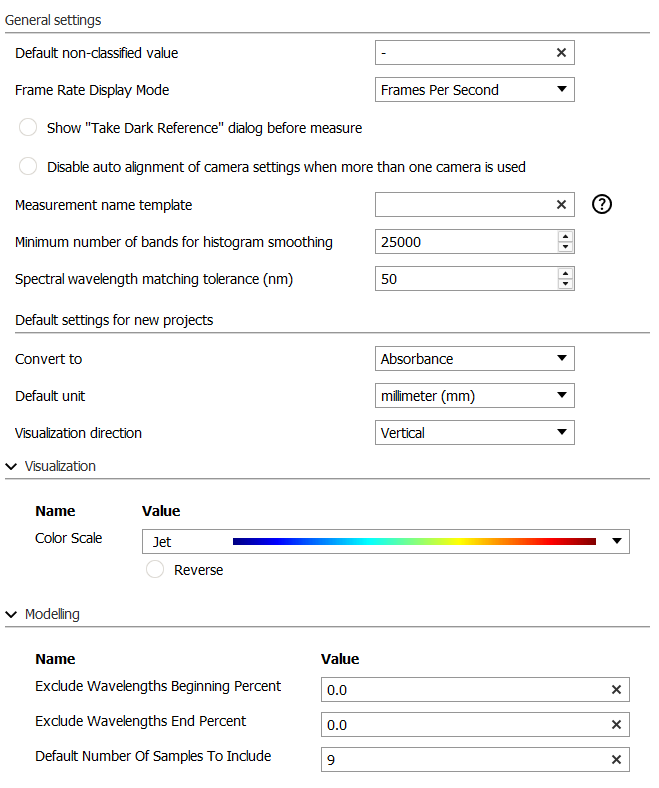Collapse the Visualization section
The image size is (659, 788).
[11, 466]
